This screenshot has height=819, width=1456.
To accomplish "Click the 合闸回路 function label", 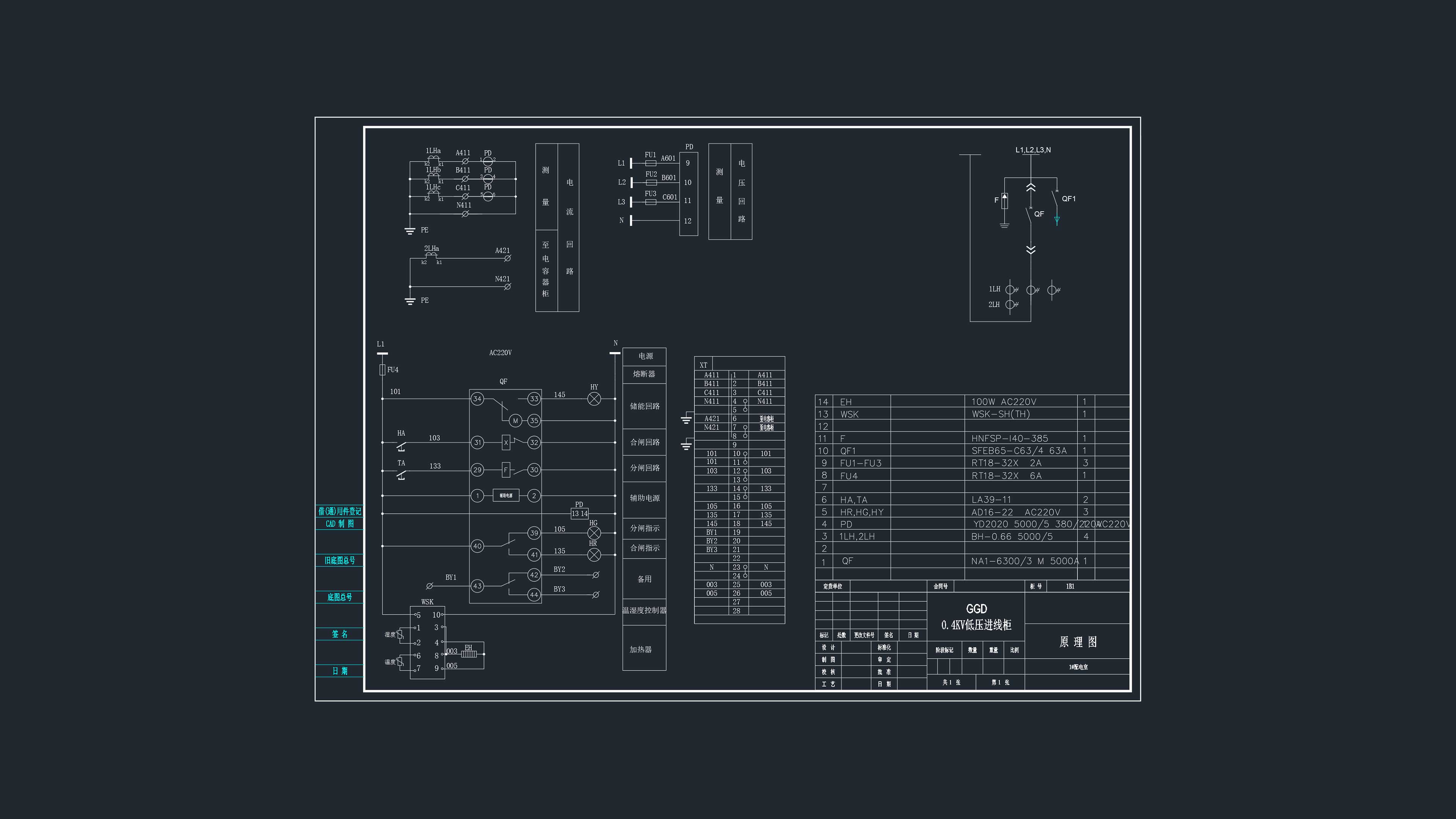I will tap(644, 442).
